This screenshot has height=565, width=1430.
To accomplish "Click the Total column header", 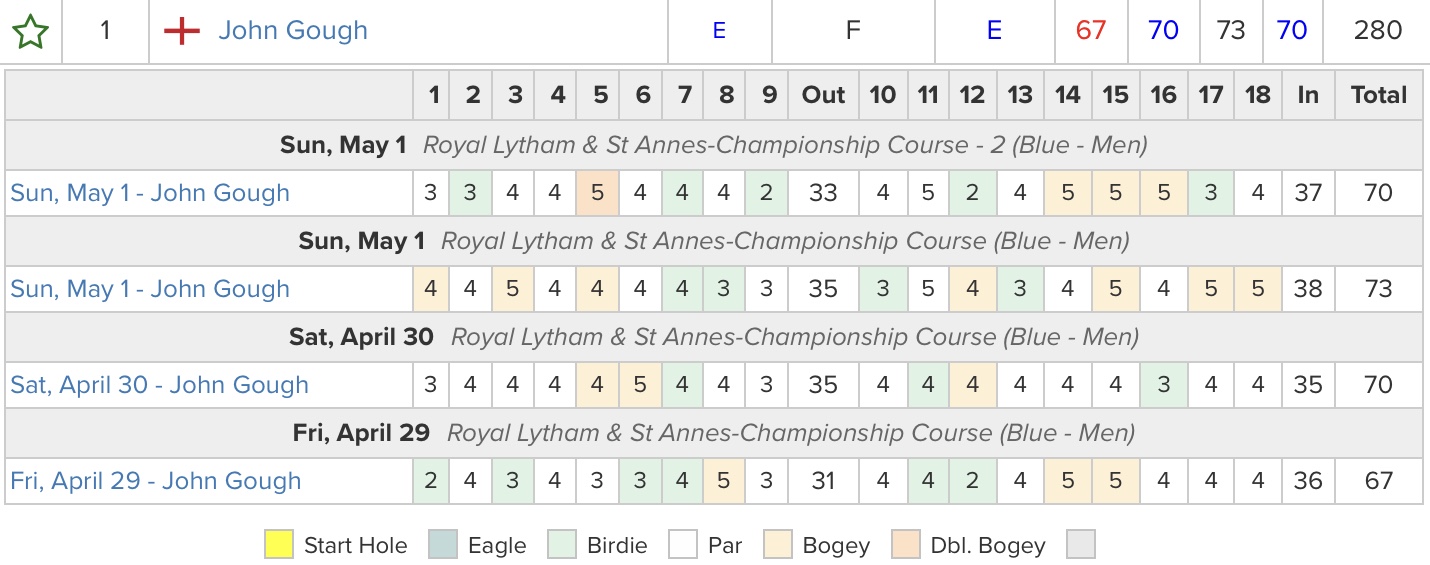I will pyautogui.click(x=1378, y=95).
